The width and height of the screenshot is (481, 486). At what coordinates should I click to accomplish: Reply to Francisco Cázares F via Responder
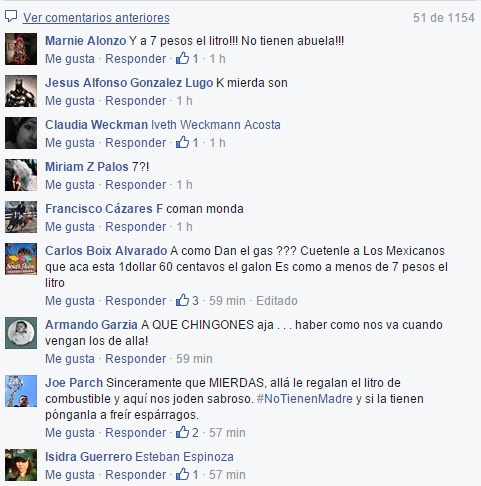[136, 227]
